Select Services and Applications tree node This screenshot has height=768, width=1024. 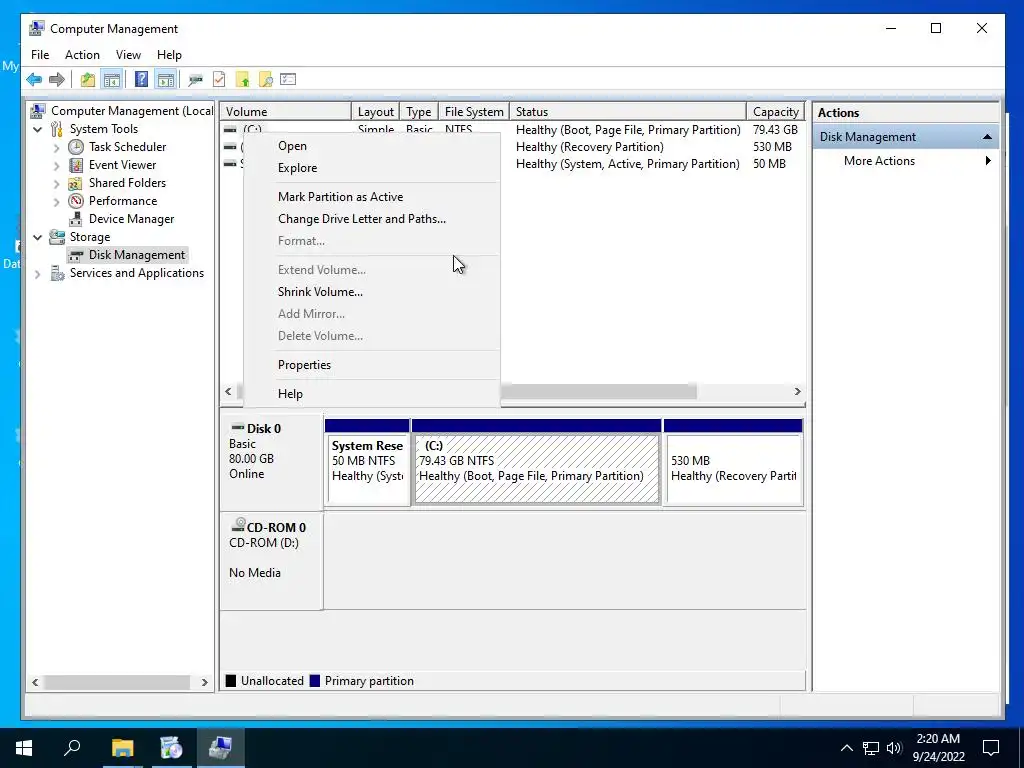pos(136,273)
